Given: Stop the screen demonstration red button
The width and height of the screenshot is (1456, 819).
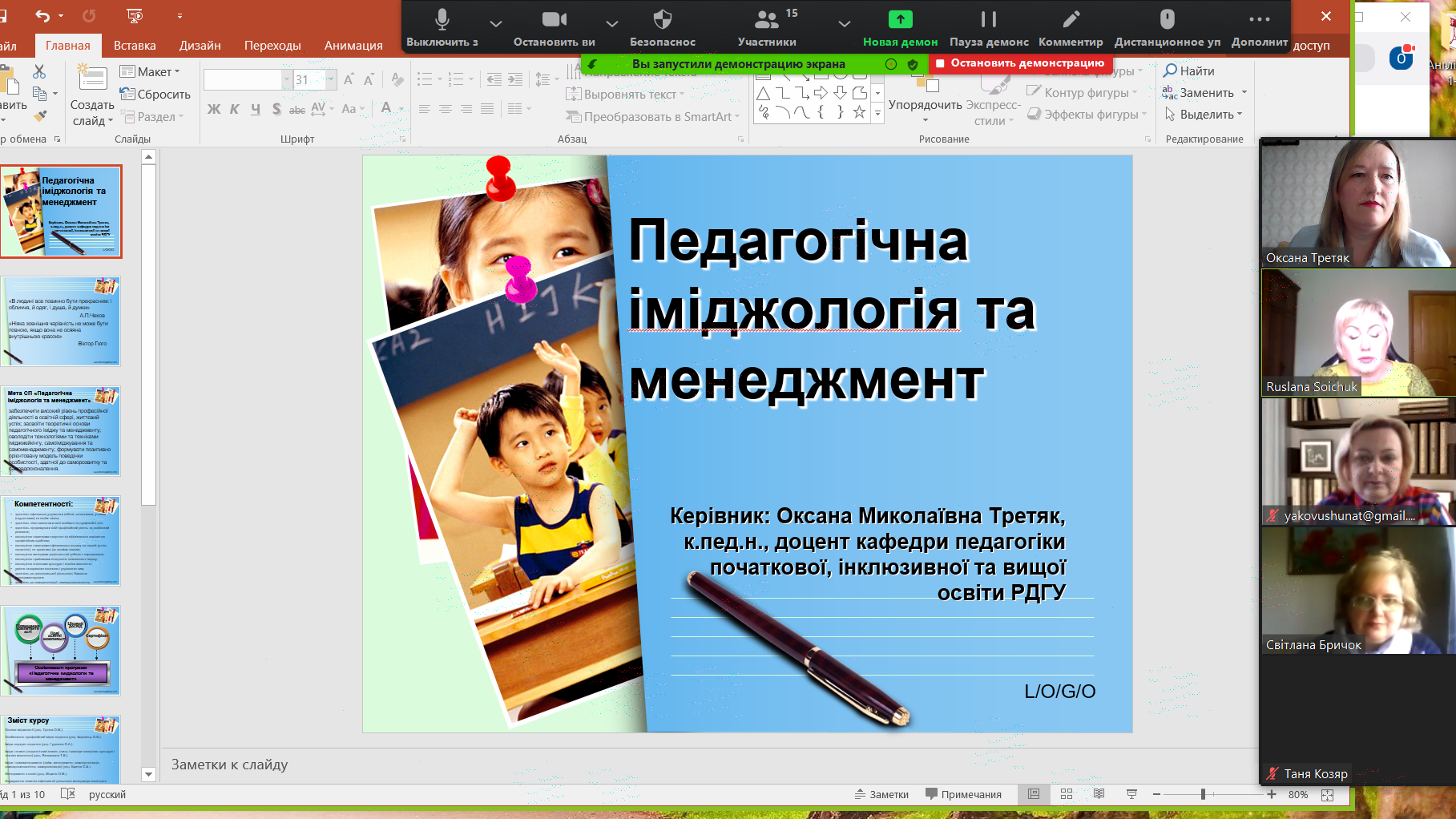Looking at the screenshot, I should [x=1020, y=63].
